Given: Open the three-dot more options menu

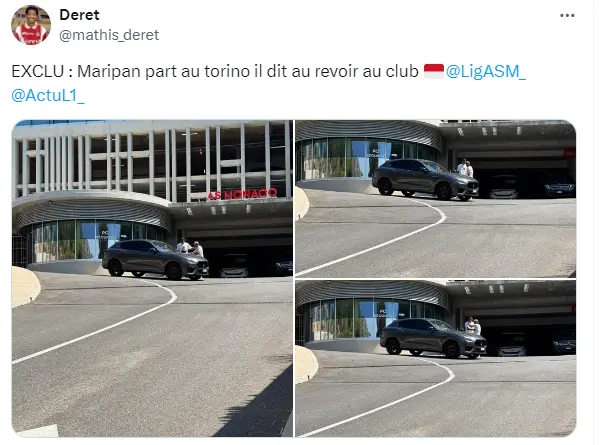Looking at the screenshot, I should [x=567, y=15].
